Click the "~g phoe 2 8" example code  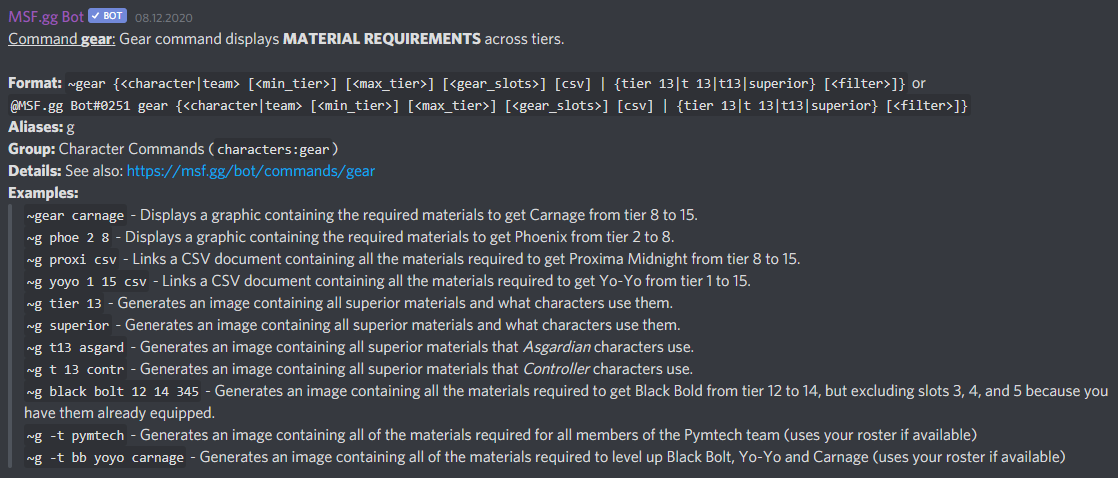[x=73, y=237]
